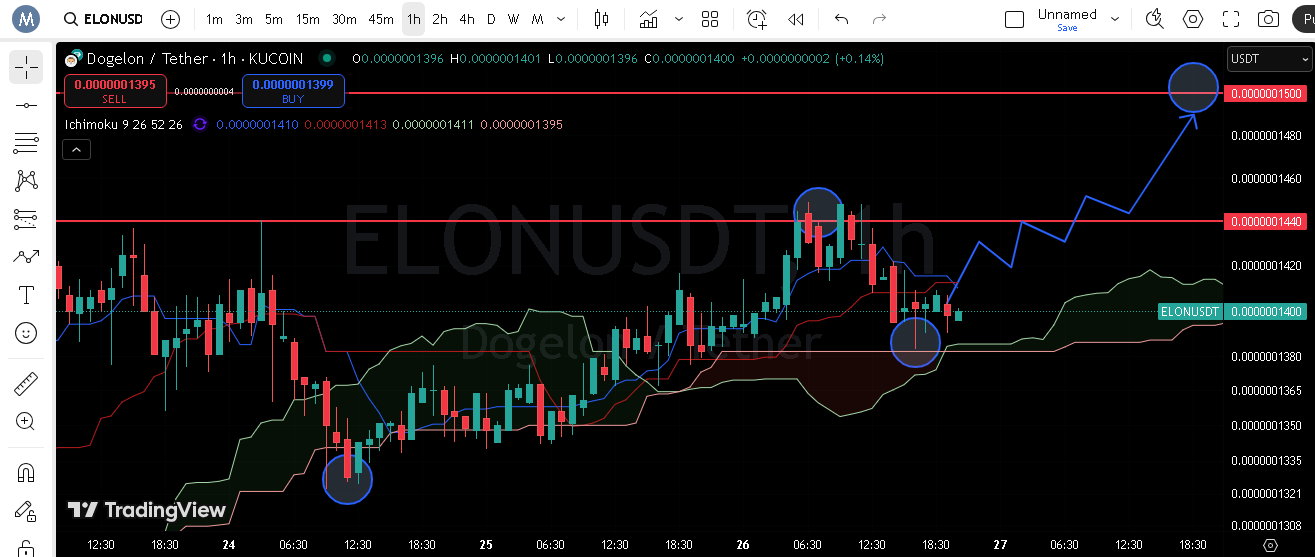Toggle stay in drawing mode pencil lock
Image resolution: width=1315 pixels, height=557 pixels.
click(26, 513)
